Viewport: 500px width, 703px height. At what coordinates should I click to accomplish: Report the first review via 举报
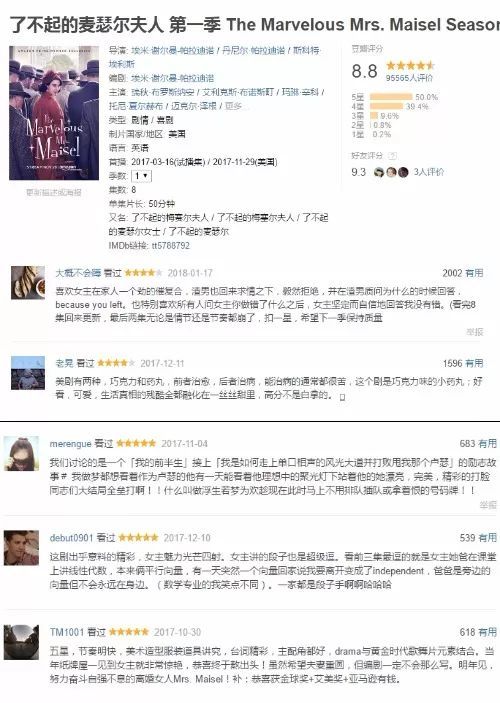click(474, 332)
